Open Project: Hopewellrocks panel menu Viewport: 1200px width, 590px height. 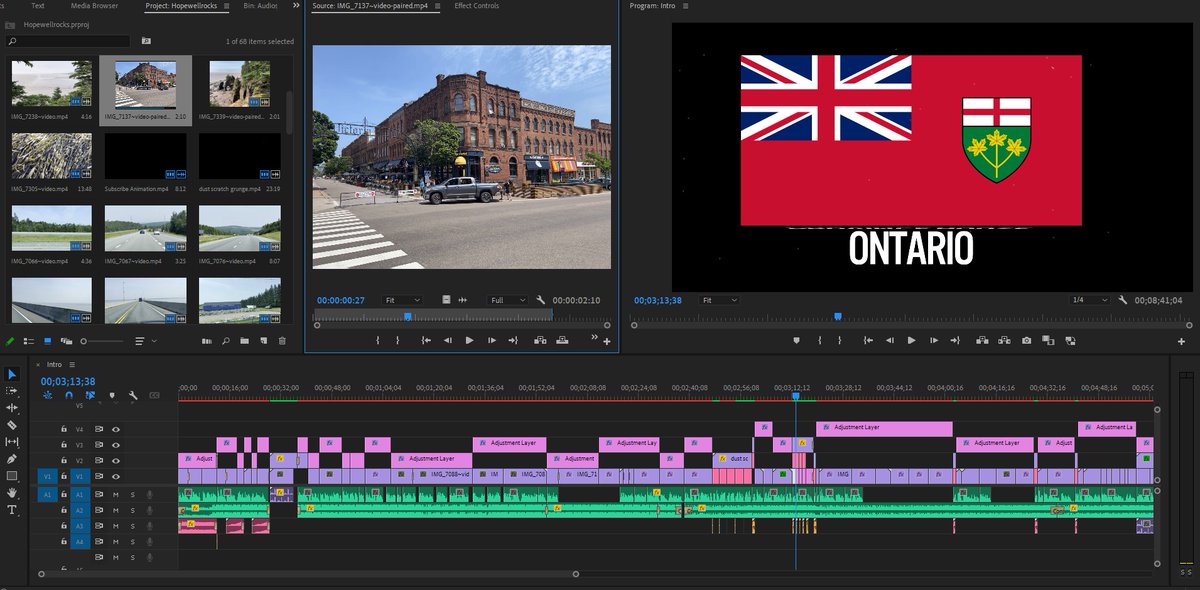[225, 6]
